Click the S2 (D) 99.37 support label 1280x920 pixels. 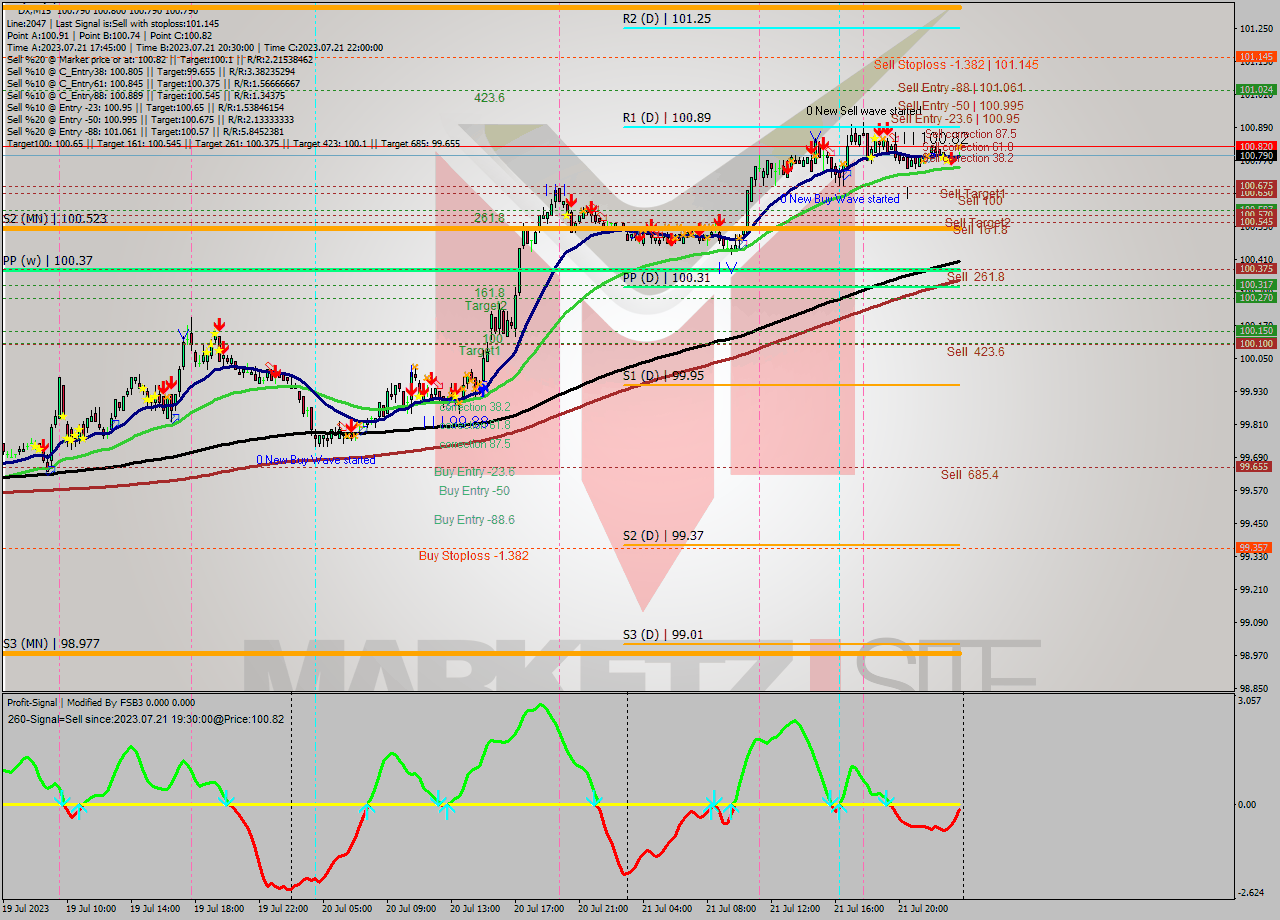click(663, 536)
